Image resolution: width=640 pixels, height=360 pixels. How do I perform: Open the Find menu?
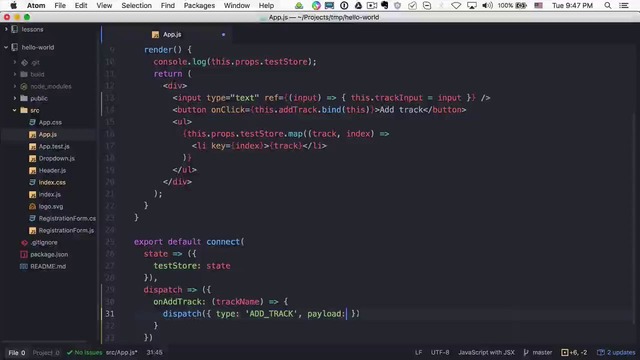(167, 5)
